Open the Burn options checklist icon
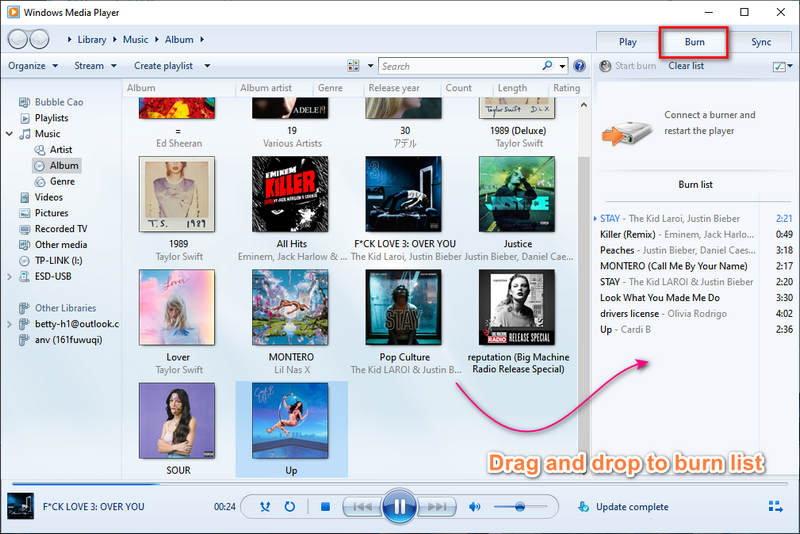The height and width of the screenshot is (534, 800). pos(779,66)
